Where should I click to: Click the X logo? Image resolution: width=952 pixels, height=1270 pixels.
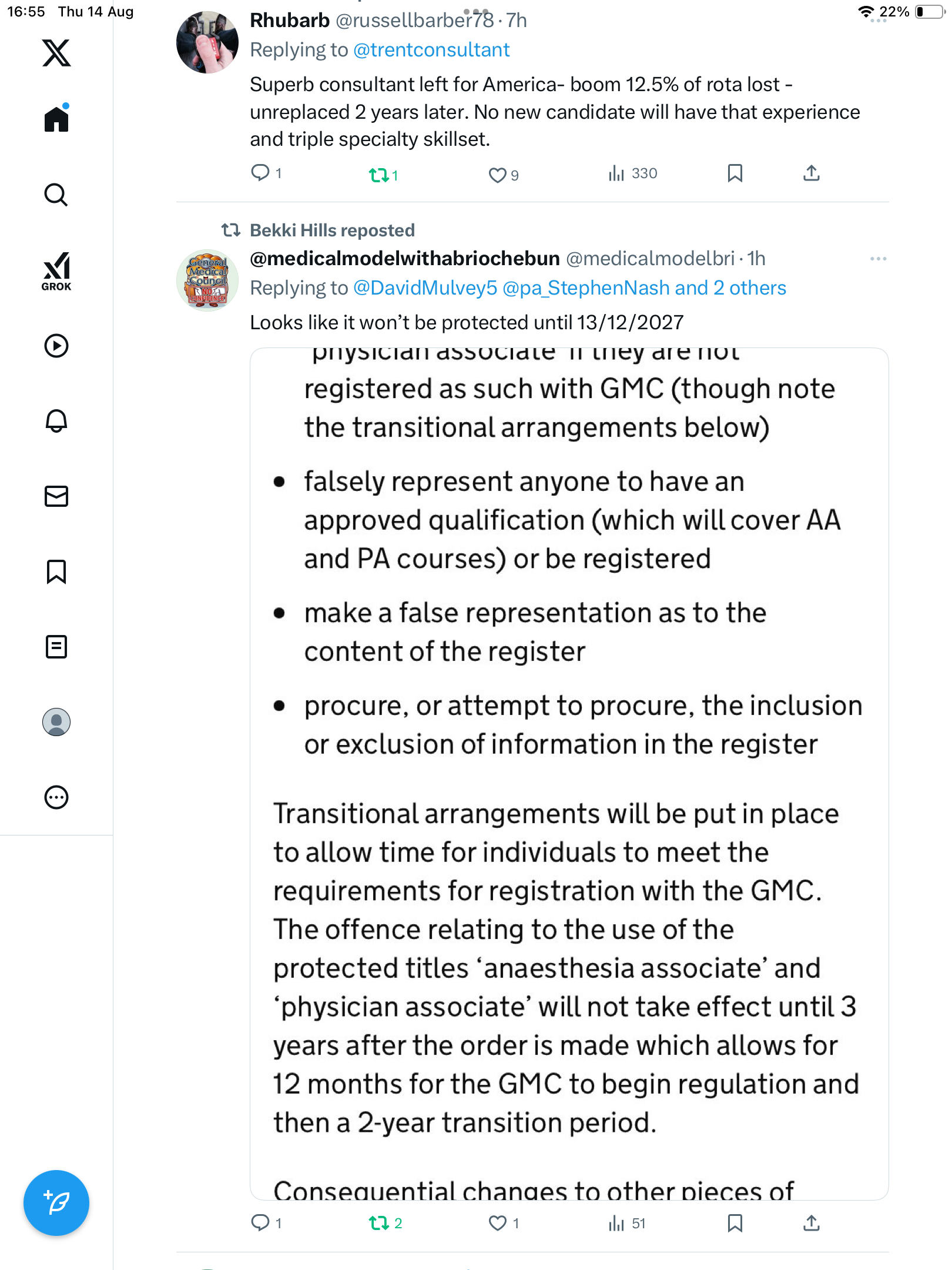coord(56,53)
